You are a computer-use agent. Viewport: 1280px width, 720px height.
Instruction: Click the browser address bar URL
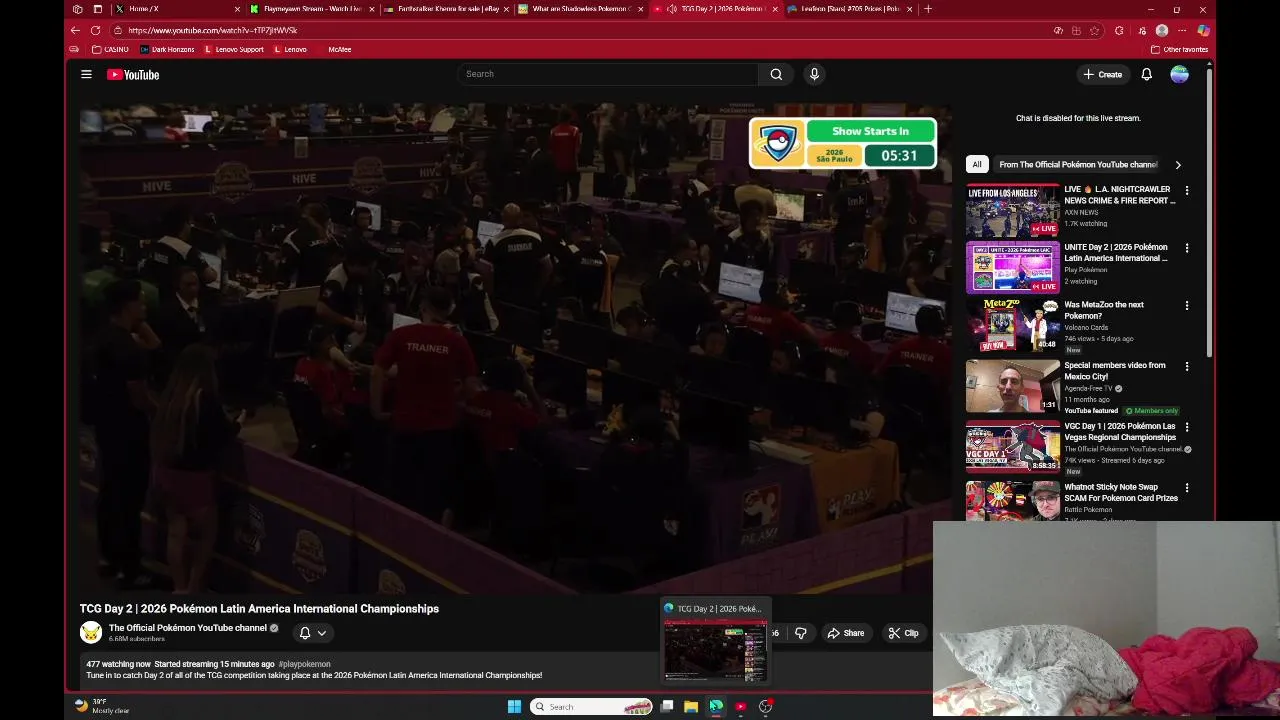tap(213, 30)
